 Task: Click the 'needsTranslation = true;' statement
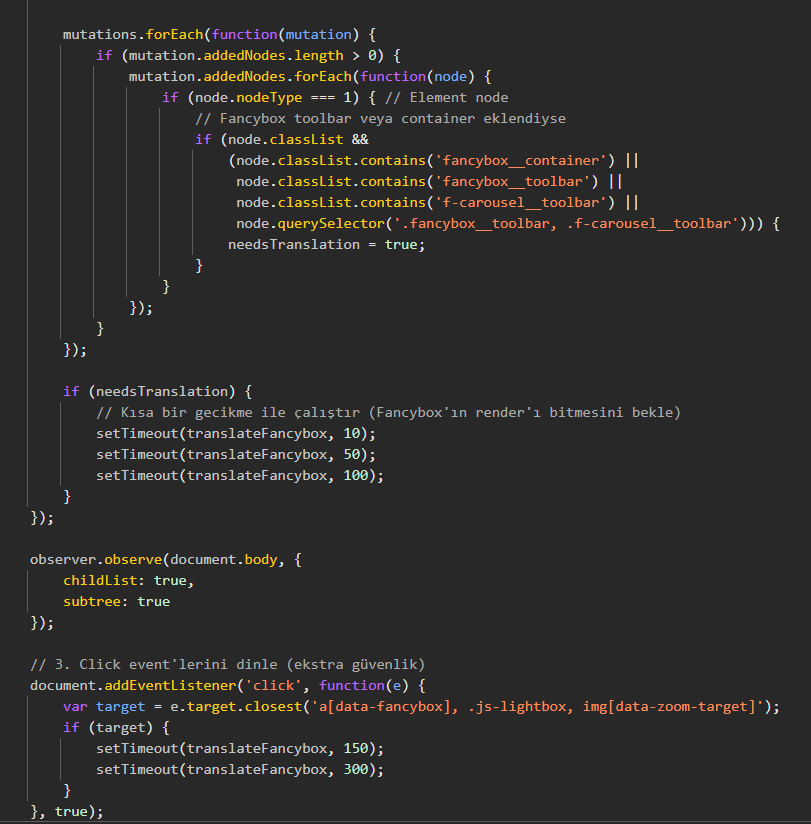pyautogui.click(x=326, y=245)
